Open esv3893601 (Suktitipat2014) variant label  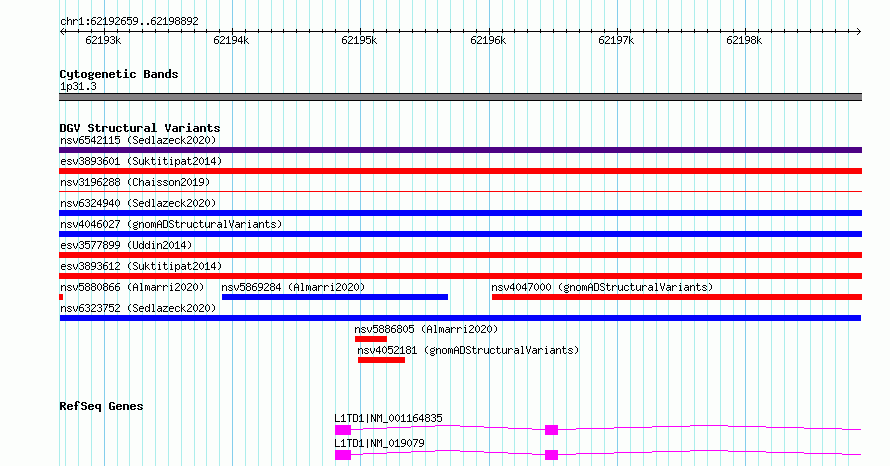(x=141, y=161)
